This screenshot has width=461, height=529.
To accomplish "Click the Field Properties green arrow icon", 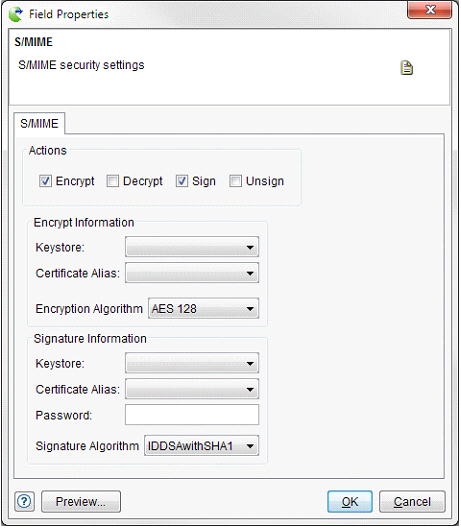I will [16, 14].
